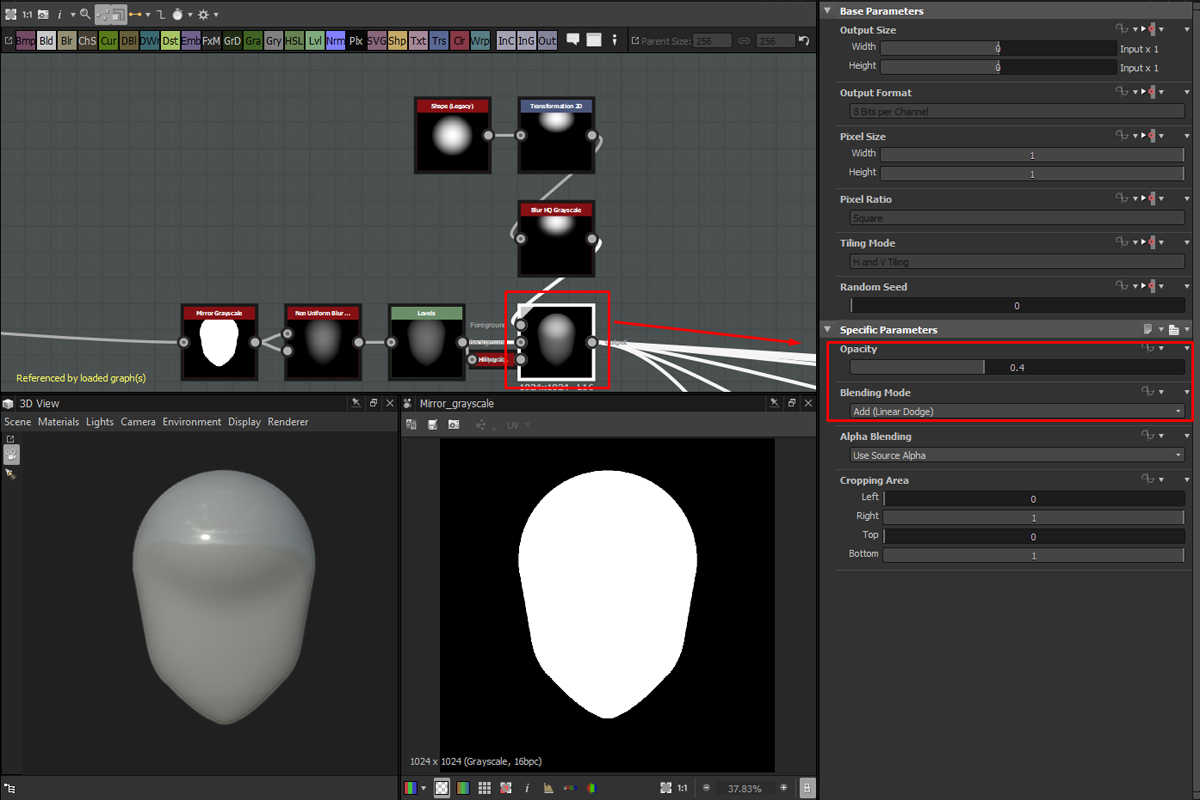Open the channel selector dropdown in 2D view
Viewport: 1200px width, 800px height.
pos(423,788)
